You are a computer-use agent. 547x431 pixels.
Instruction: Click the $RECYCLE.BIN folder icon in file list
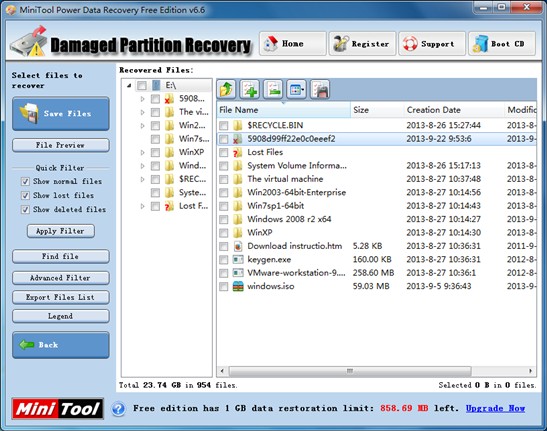[238, 125]
